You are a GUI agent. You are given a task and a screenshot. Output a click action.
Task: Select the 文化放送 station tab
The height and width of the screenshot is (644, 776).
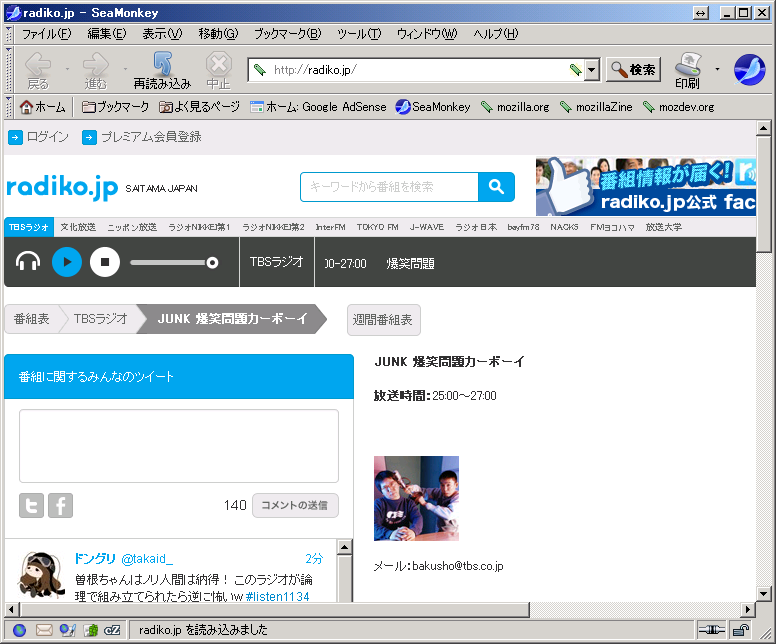point(78,227)
